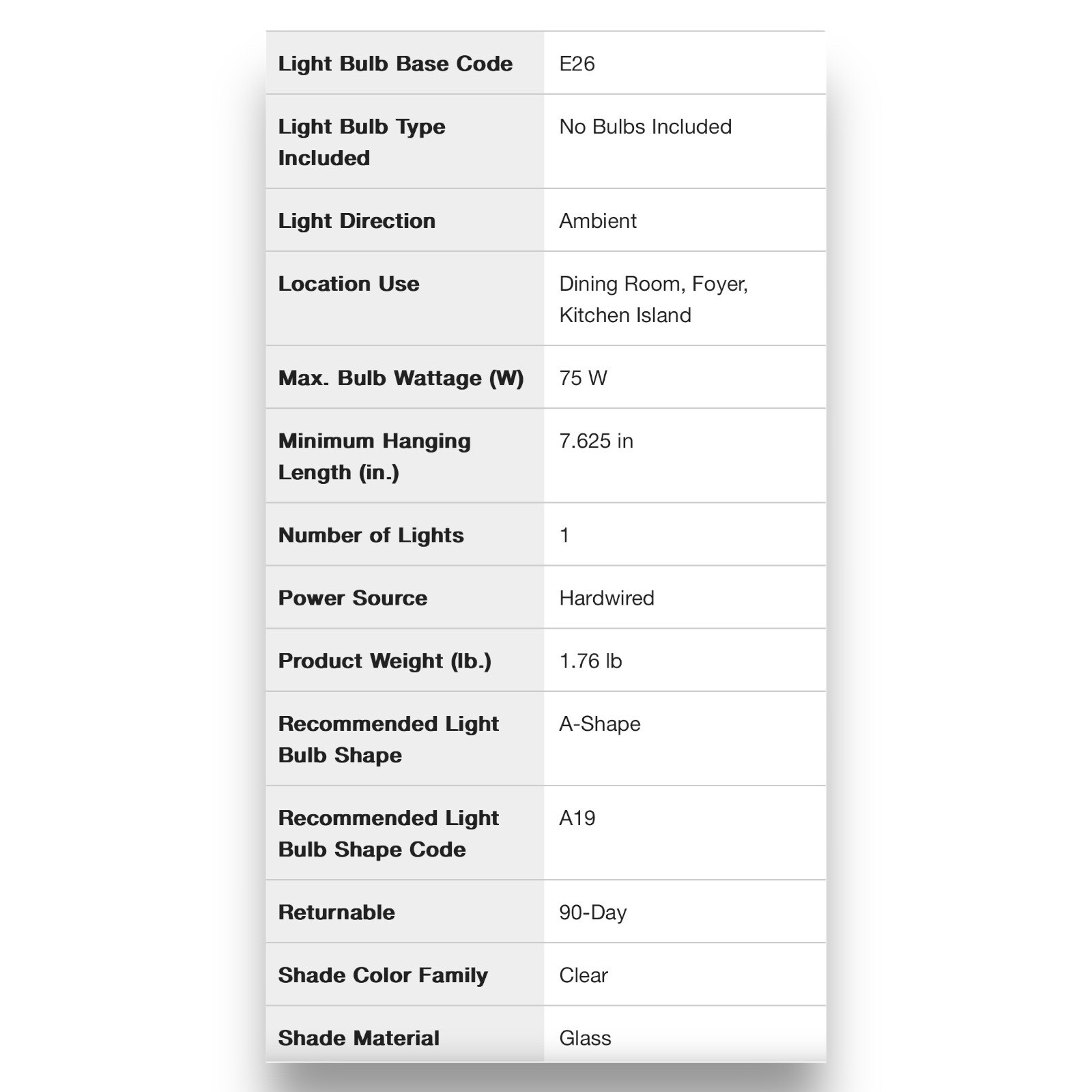The image size is (1092, 1092).
Task: Click the A-Shape bulb shape value
Action: (x=599, y=724)
